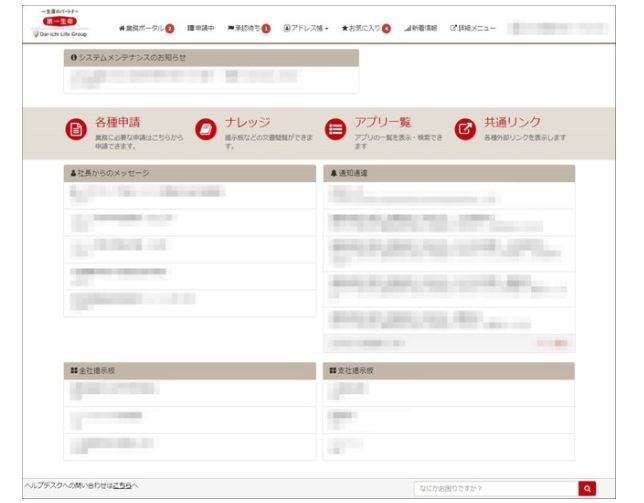Image resolution: width=644 pixels, height=503 pixels.
Task: Click the red search magnifier button
Action: (587, 488)
